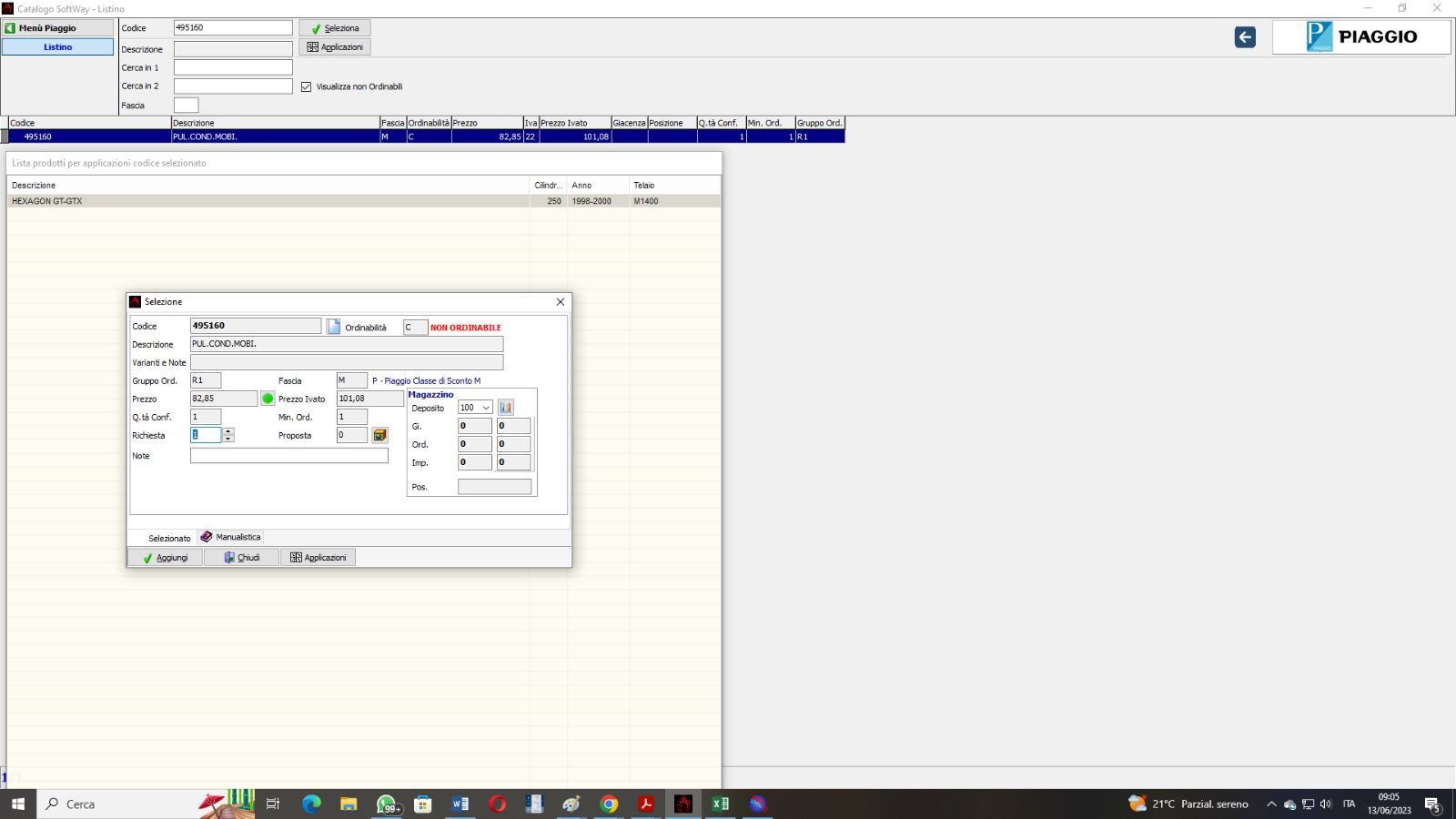
Task: Click the chest icon next to Proposta
Action: (379, 435)
